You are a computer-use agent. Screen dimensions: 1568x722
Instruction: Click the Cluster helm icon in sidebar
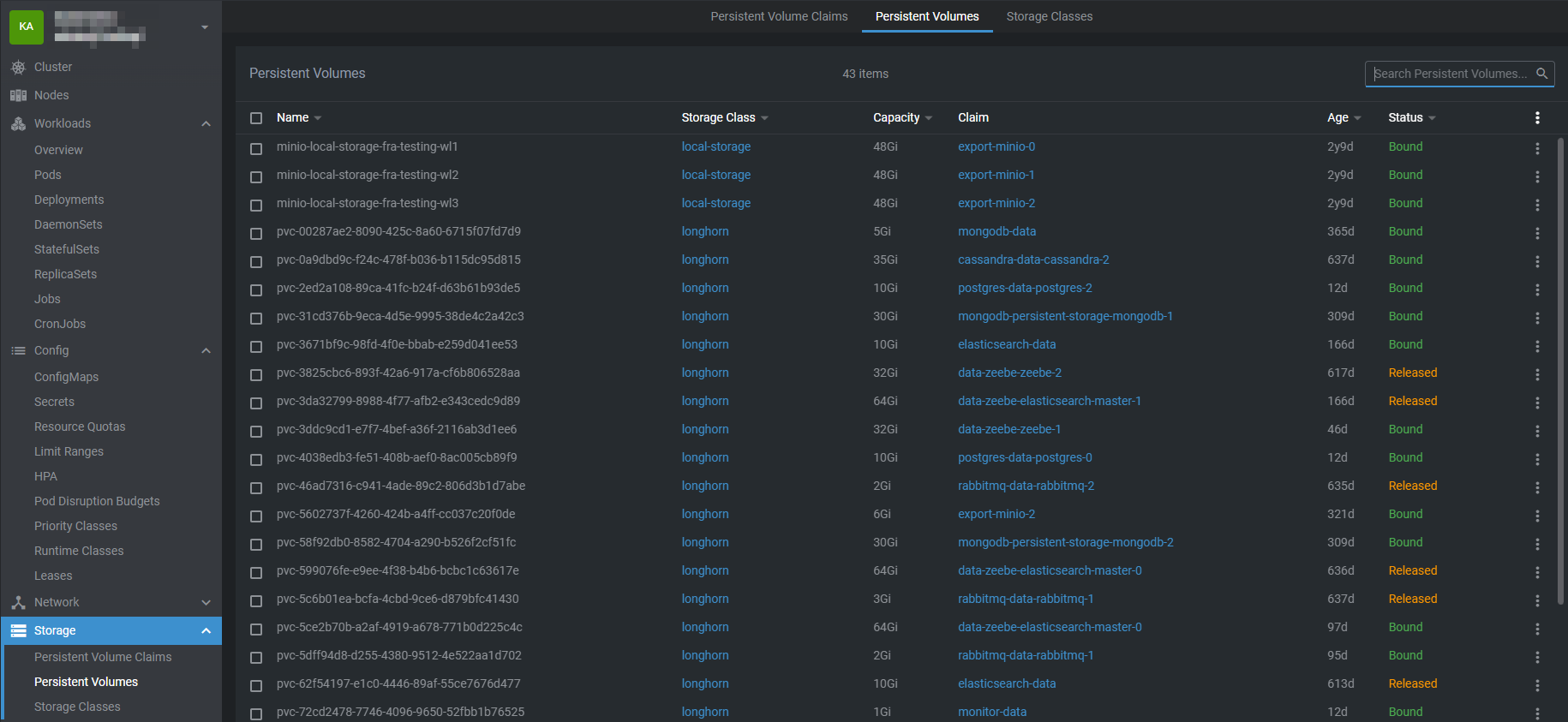(18, 67)
